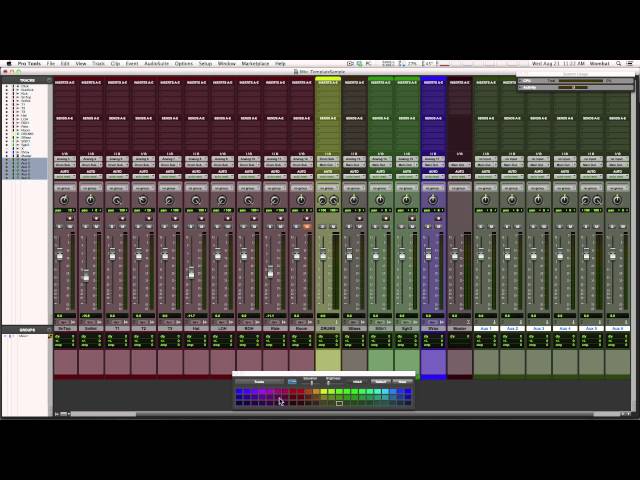Screen dimensions: 640x480
Task: Click the Inserts A-E header on SnTop
Action: click(x=65, y=82)
